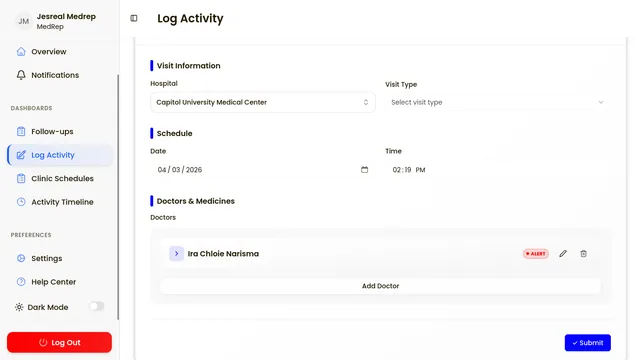This screenshot has width=640, height=360.
Task: Click the JM user avatar
Action: click(24, 21)
